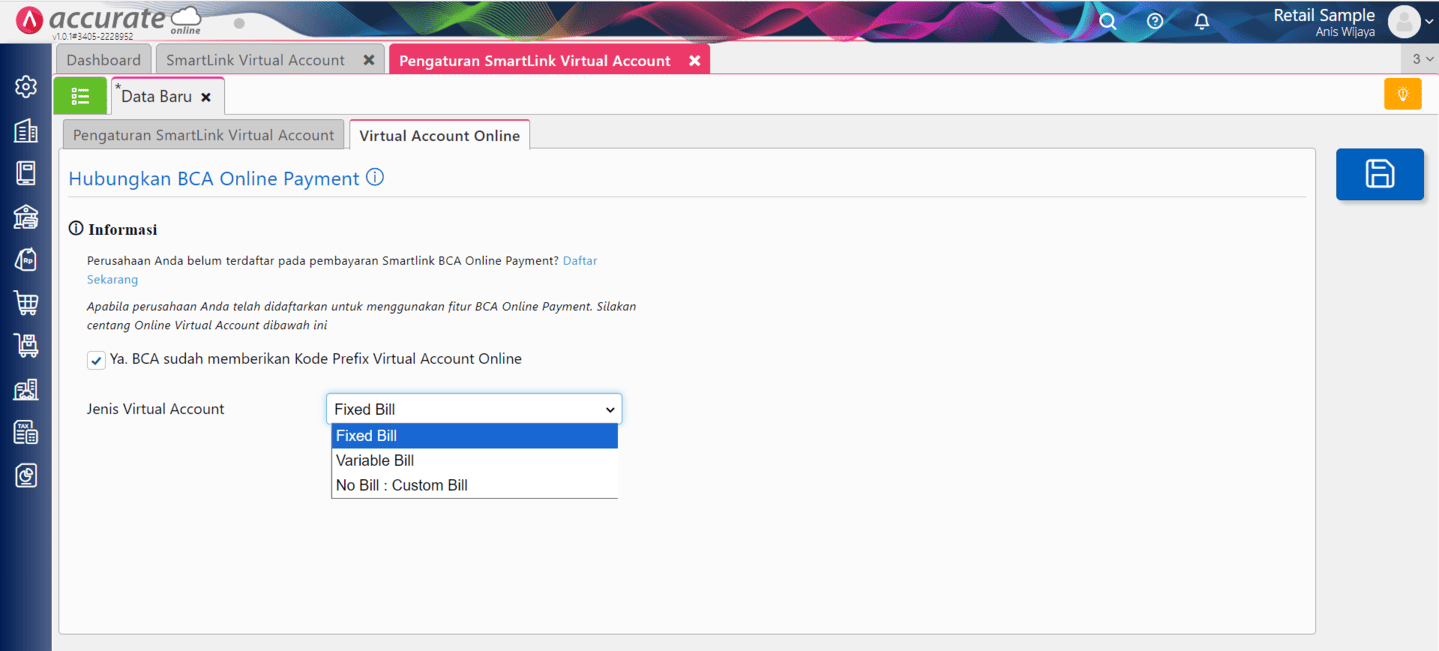1439x651 pixels.
Task: Open the Cash & Bank icon in sidebar
Action: 26,216
